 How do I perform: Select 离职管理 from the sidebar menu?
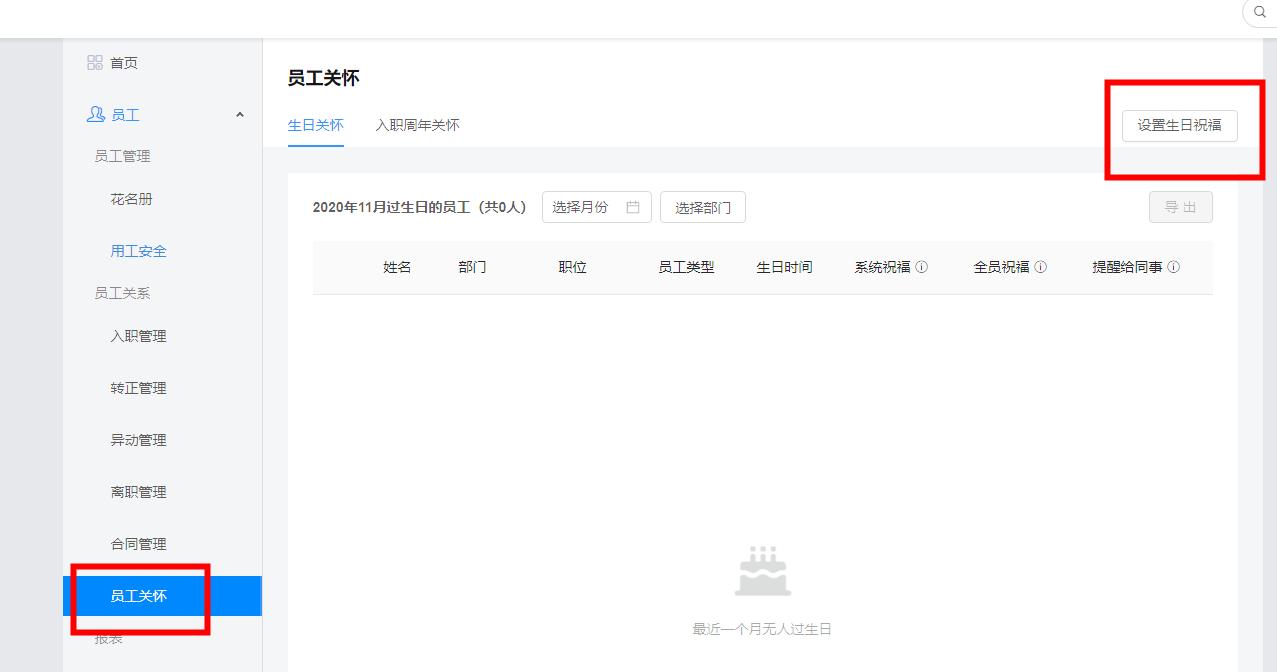[137, 491]
